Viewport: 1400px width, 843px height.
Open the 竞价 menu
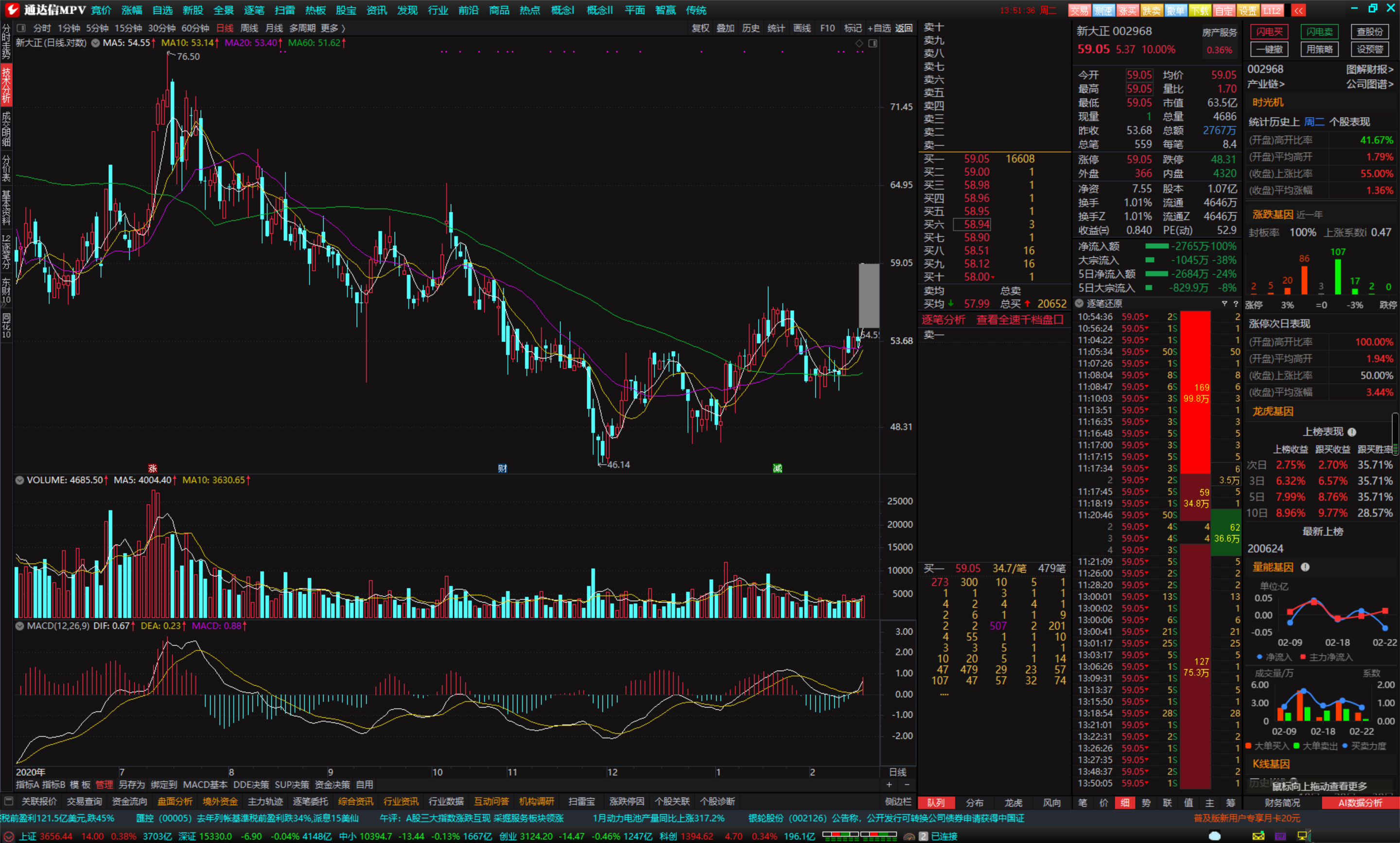pos(101,10)
